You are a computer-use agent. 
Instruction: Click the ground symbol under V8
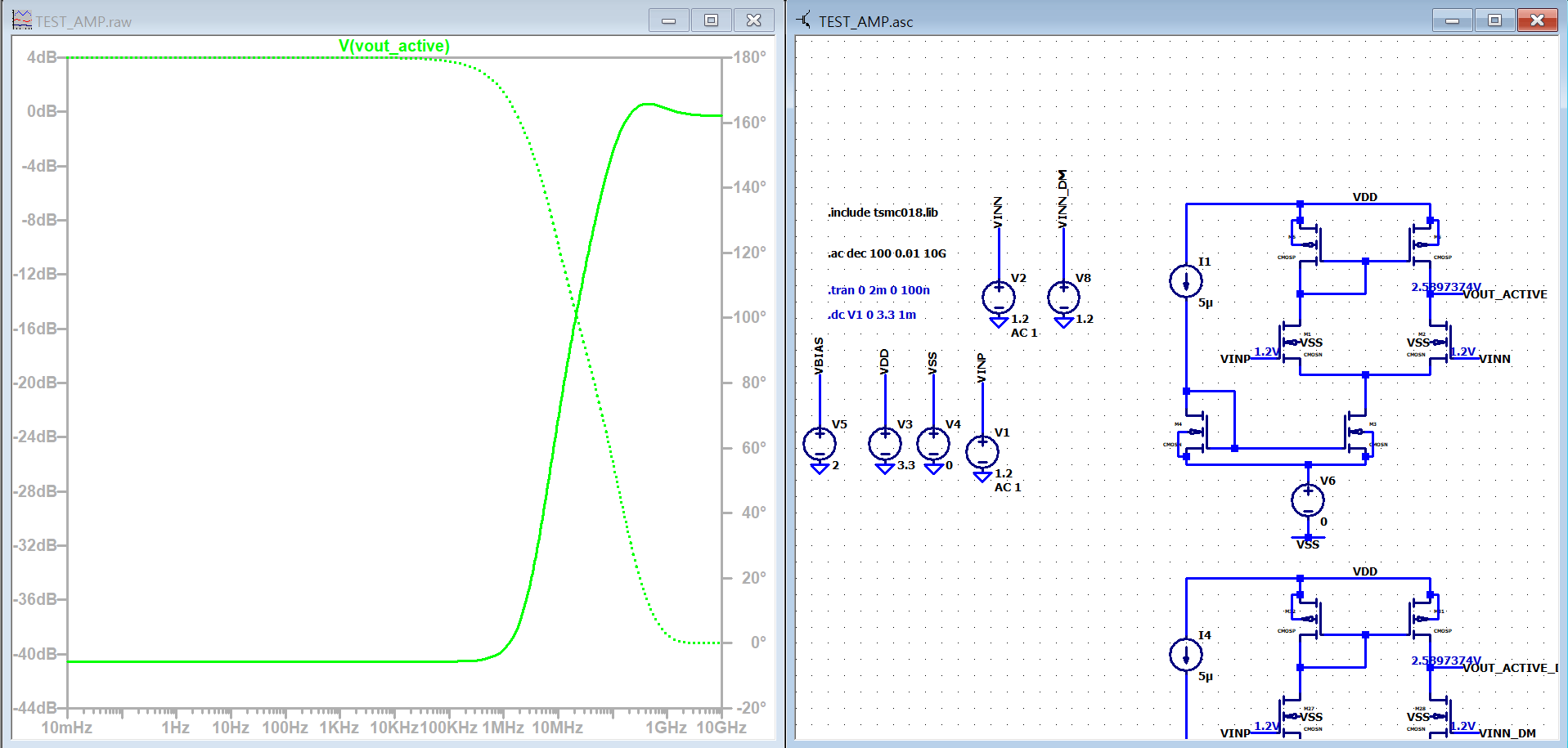[x=1063, y=322]
